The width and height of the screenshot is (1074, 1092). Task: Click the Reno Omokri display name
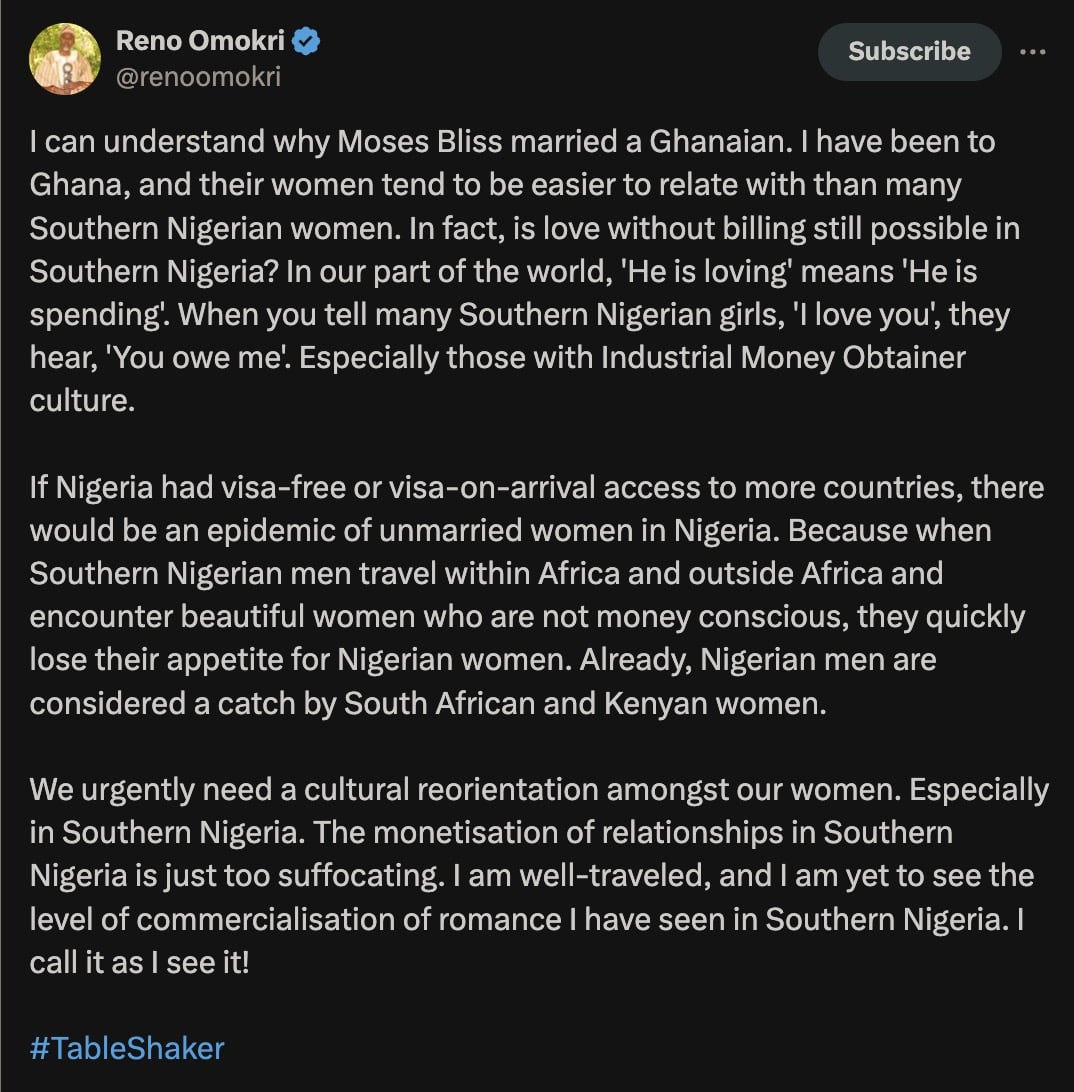click(200, 41)
